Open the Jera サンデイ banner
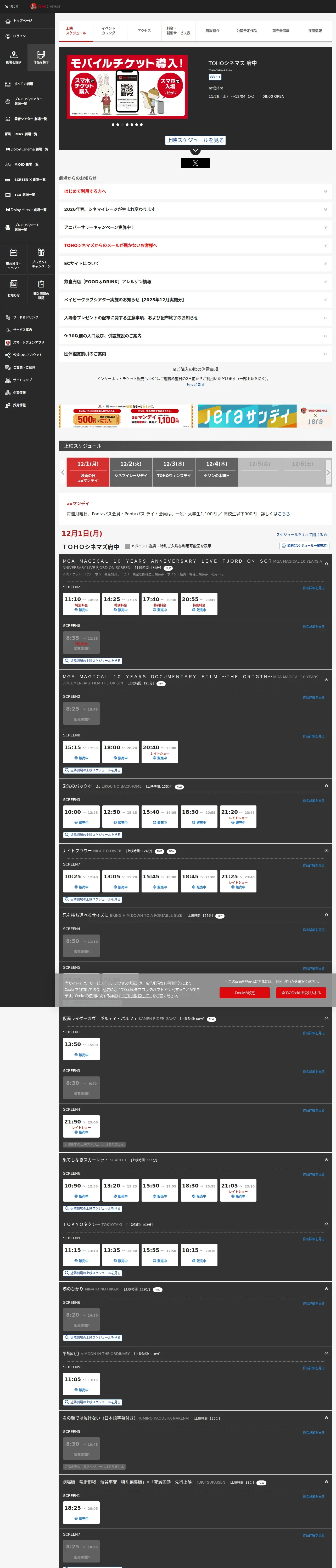336x1568 pixels. click(x=265, y=416)
